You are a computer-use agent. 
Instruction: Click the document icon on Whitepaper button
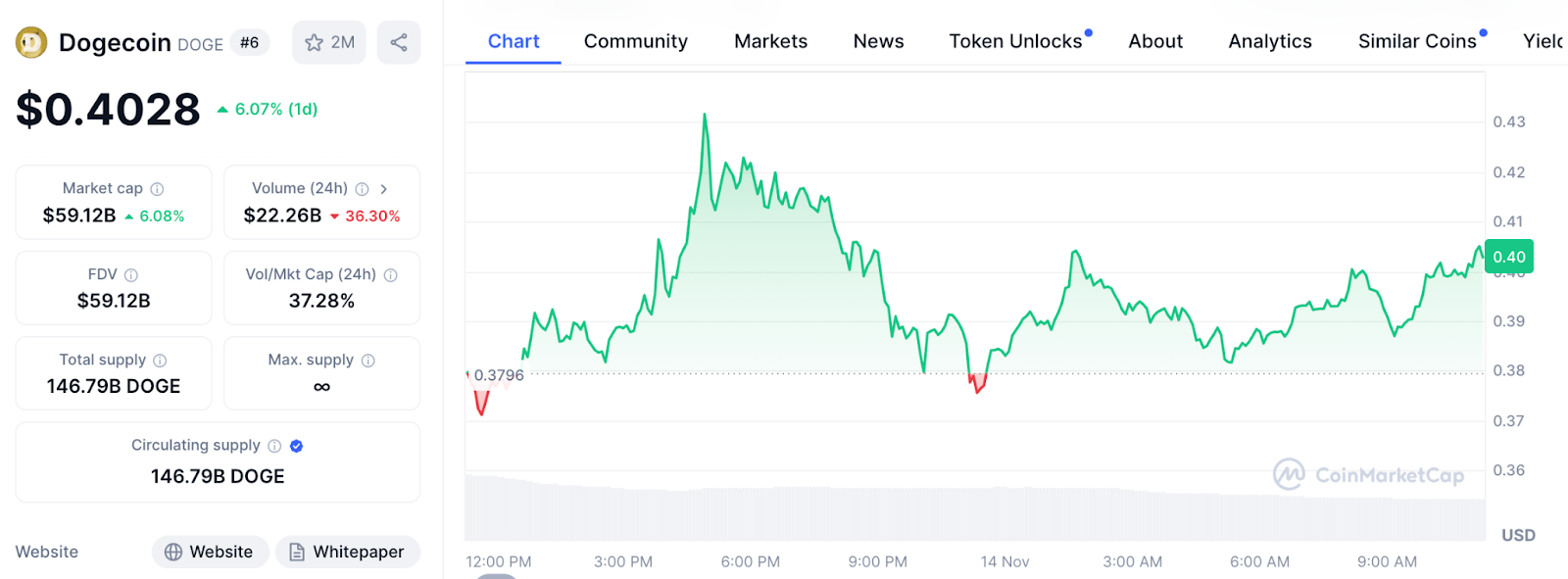click(297, 553)
